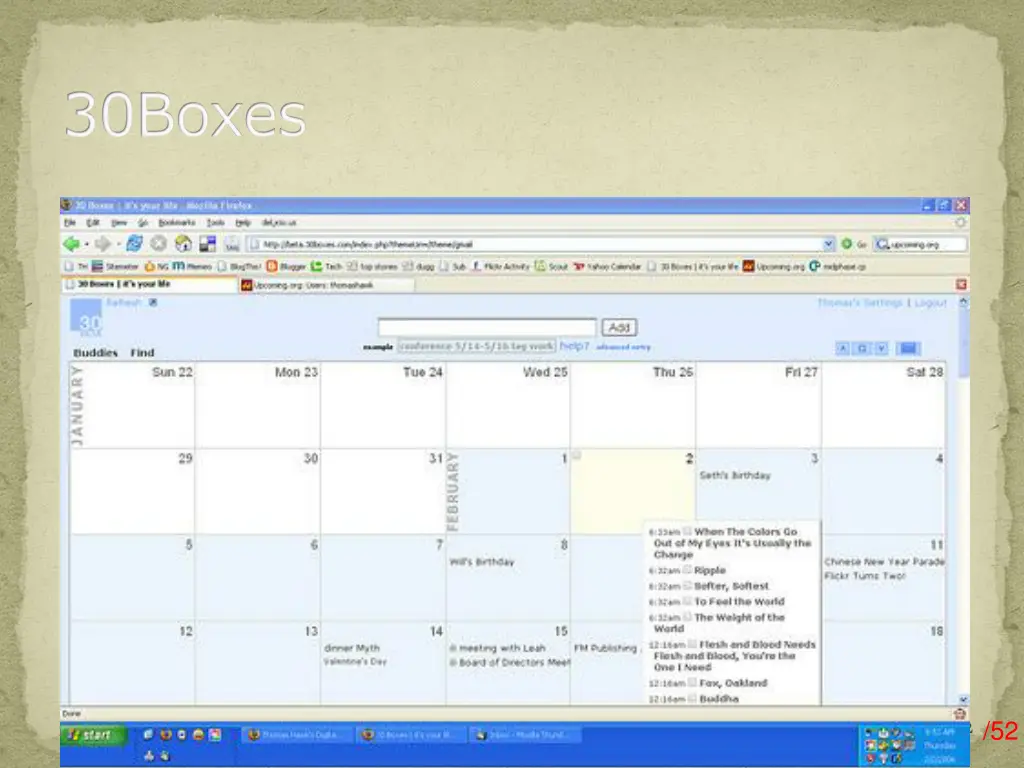Open the Tech bookmark folder
This screenshot has width=1024, height=768.
[x=327, y=266]
